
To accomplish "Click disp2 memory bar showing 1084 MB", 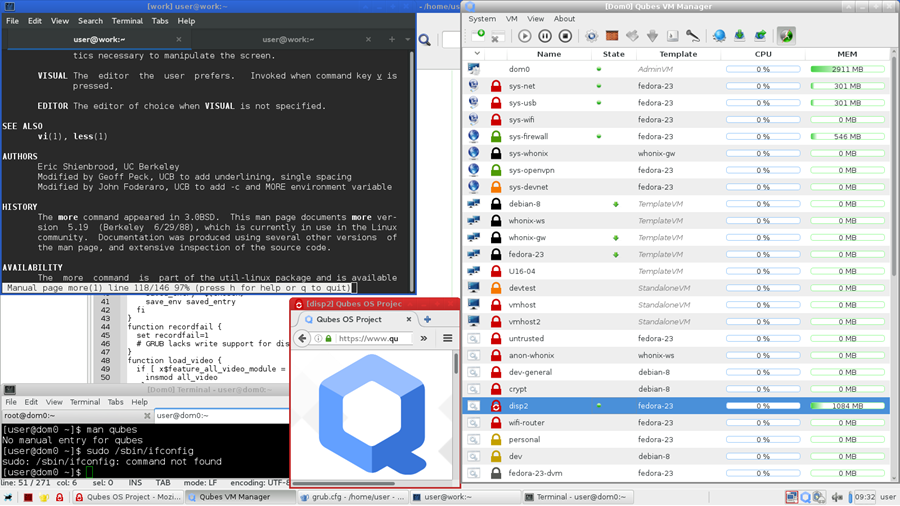I will point(847,406).
